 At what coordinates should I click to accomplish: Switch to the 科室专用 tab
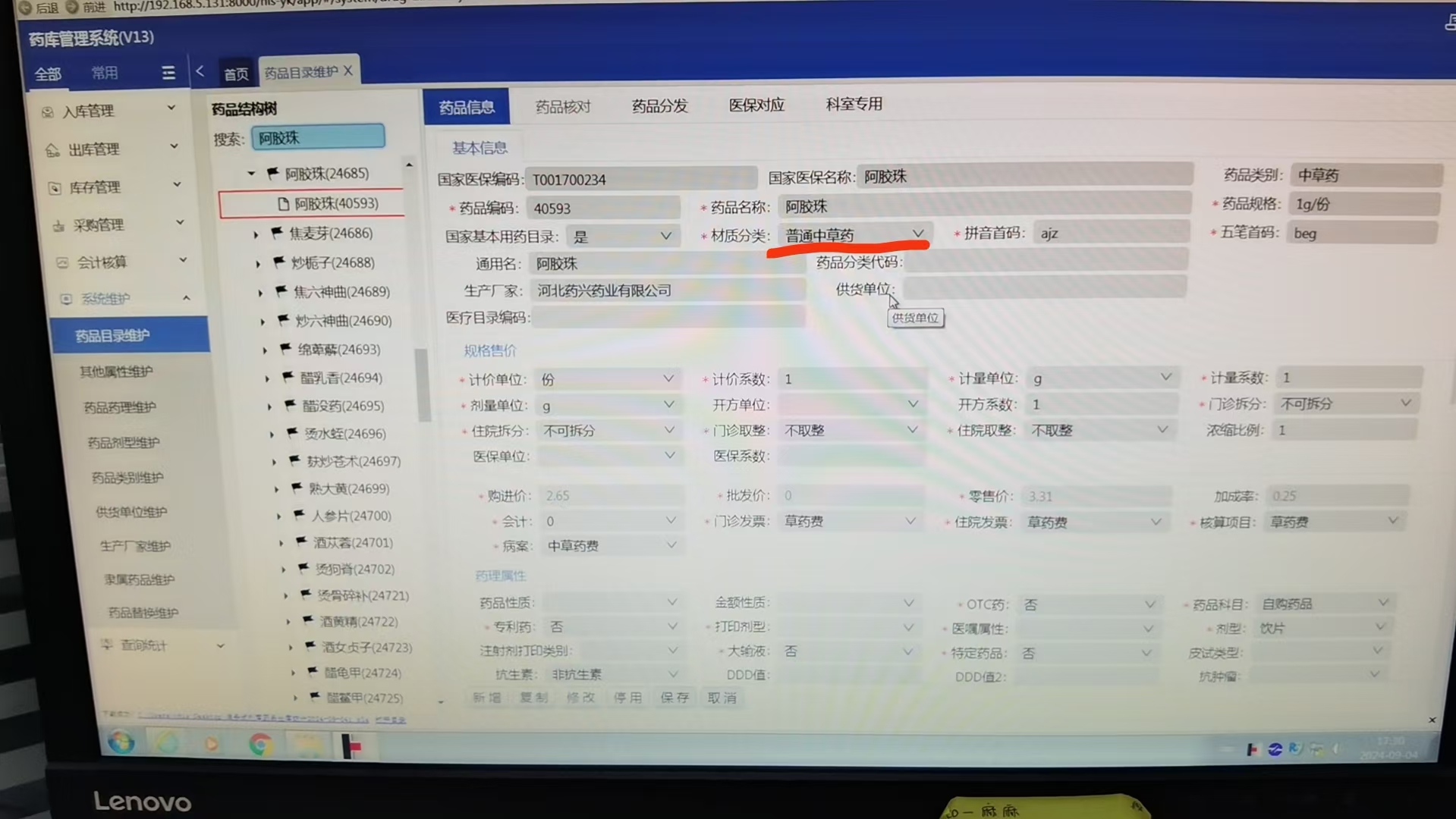click(x=854, y=104)
